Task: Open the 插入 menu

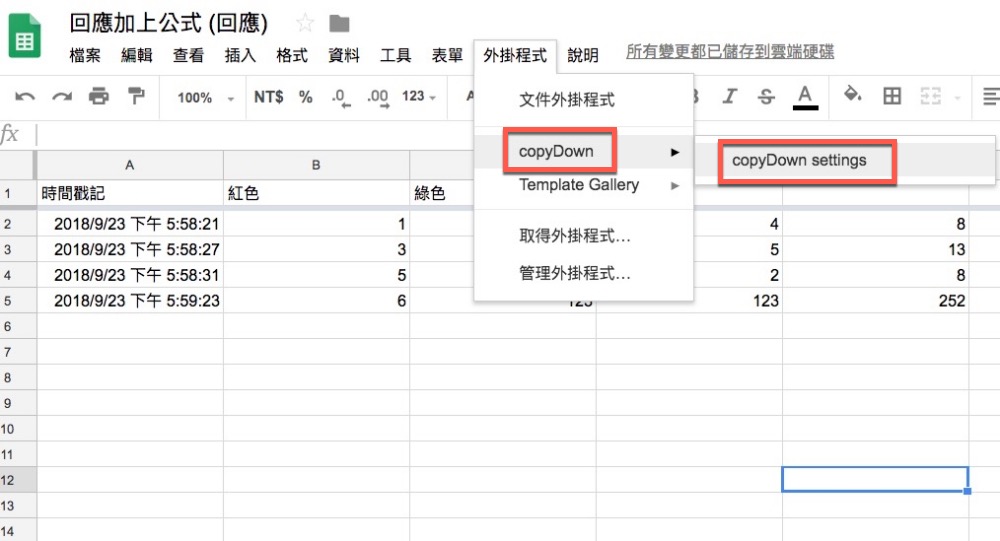Action: (240, 56)
